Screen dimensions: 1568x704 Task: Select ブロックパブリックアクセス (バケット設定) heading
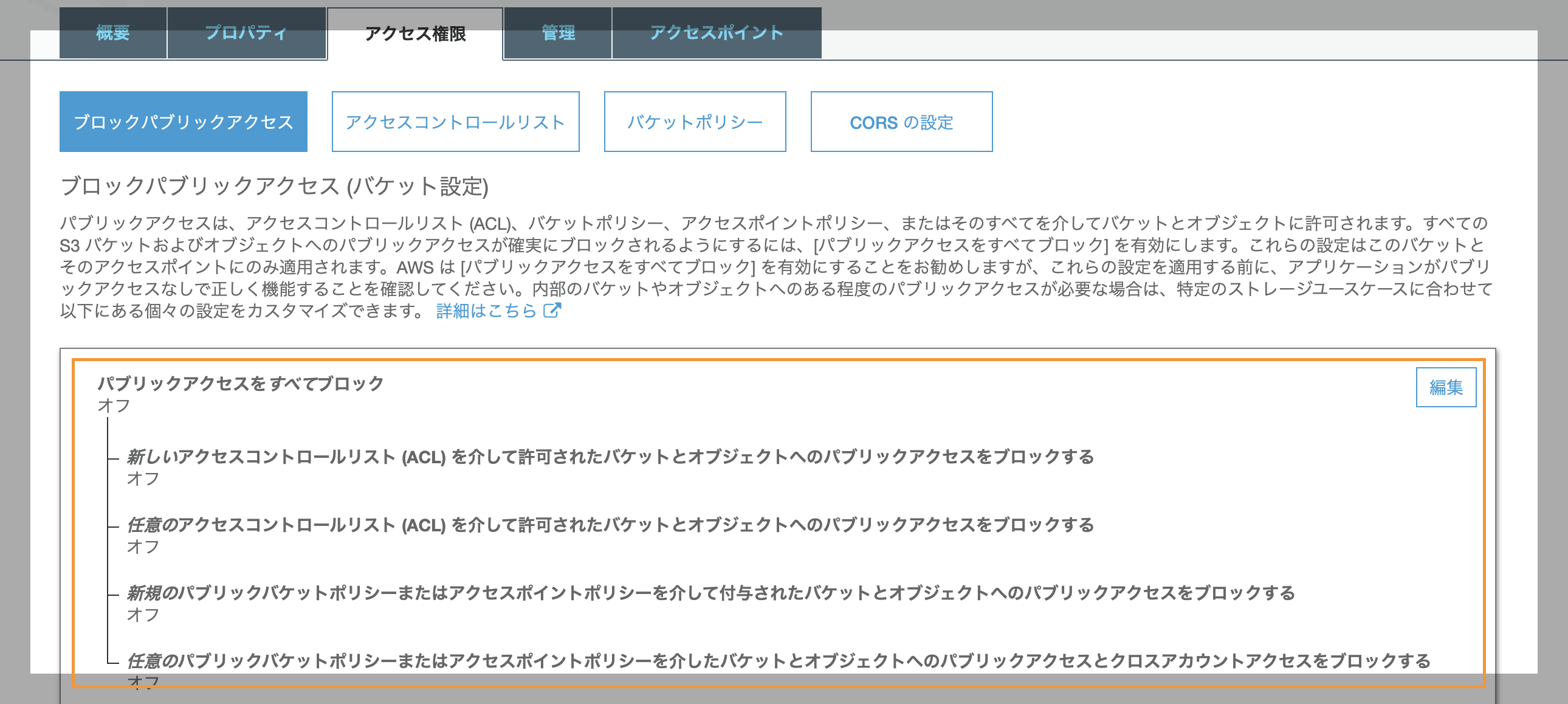click(275, 187)
